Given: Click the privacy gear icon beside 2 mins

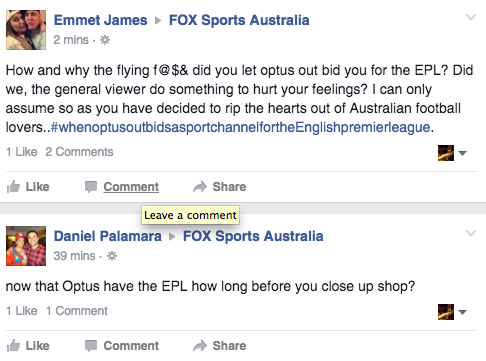Looking at the screenshot, I should pyautogui.click(x=105, y=40).
